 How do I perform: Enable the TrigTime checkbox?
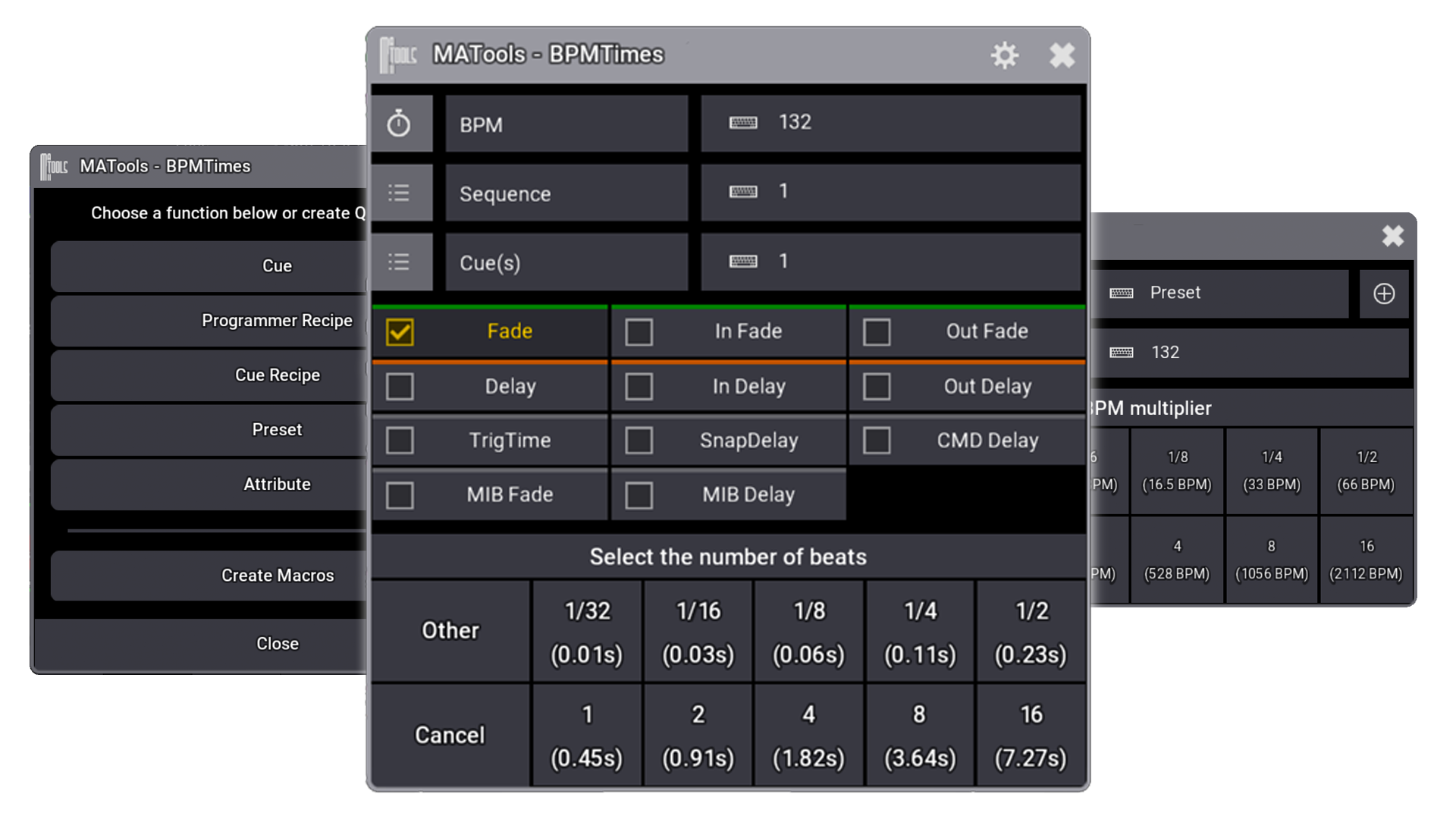[x=400, y=441]
